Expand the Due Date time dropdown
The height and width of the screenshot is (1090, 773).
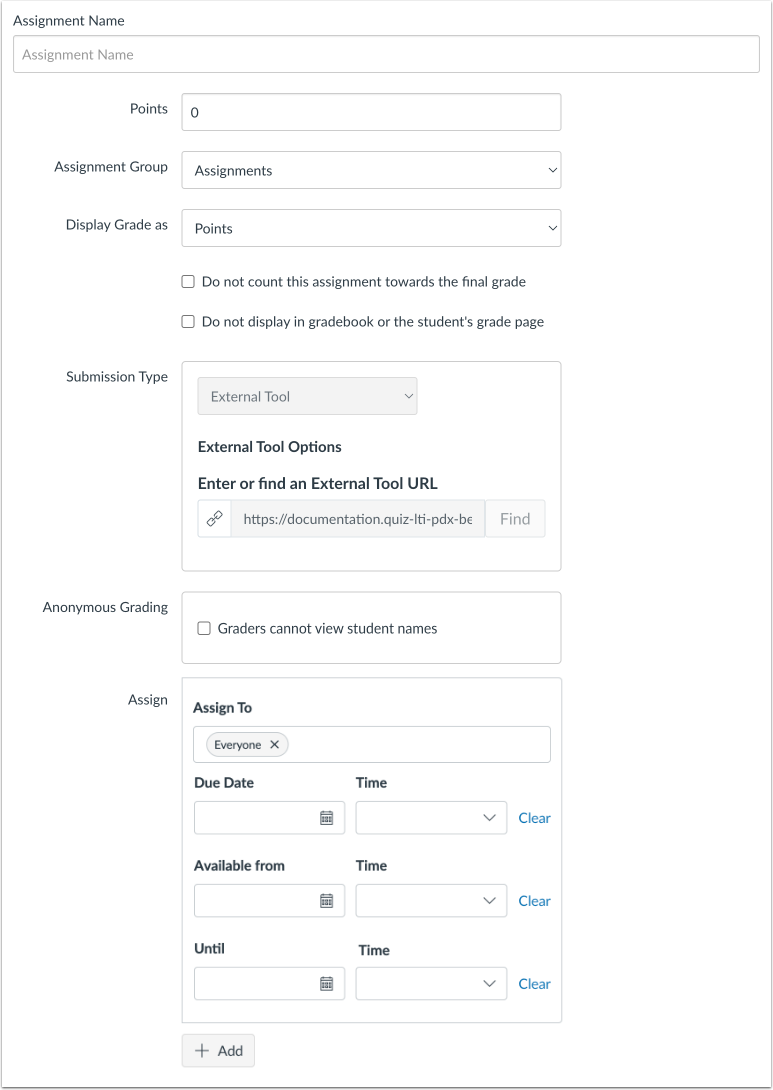click(x=431, y=818)
